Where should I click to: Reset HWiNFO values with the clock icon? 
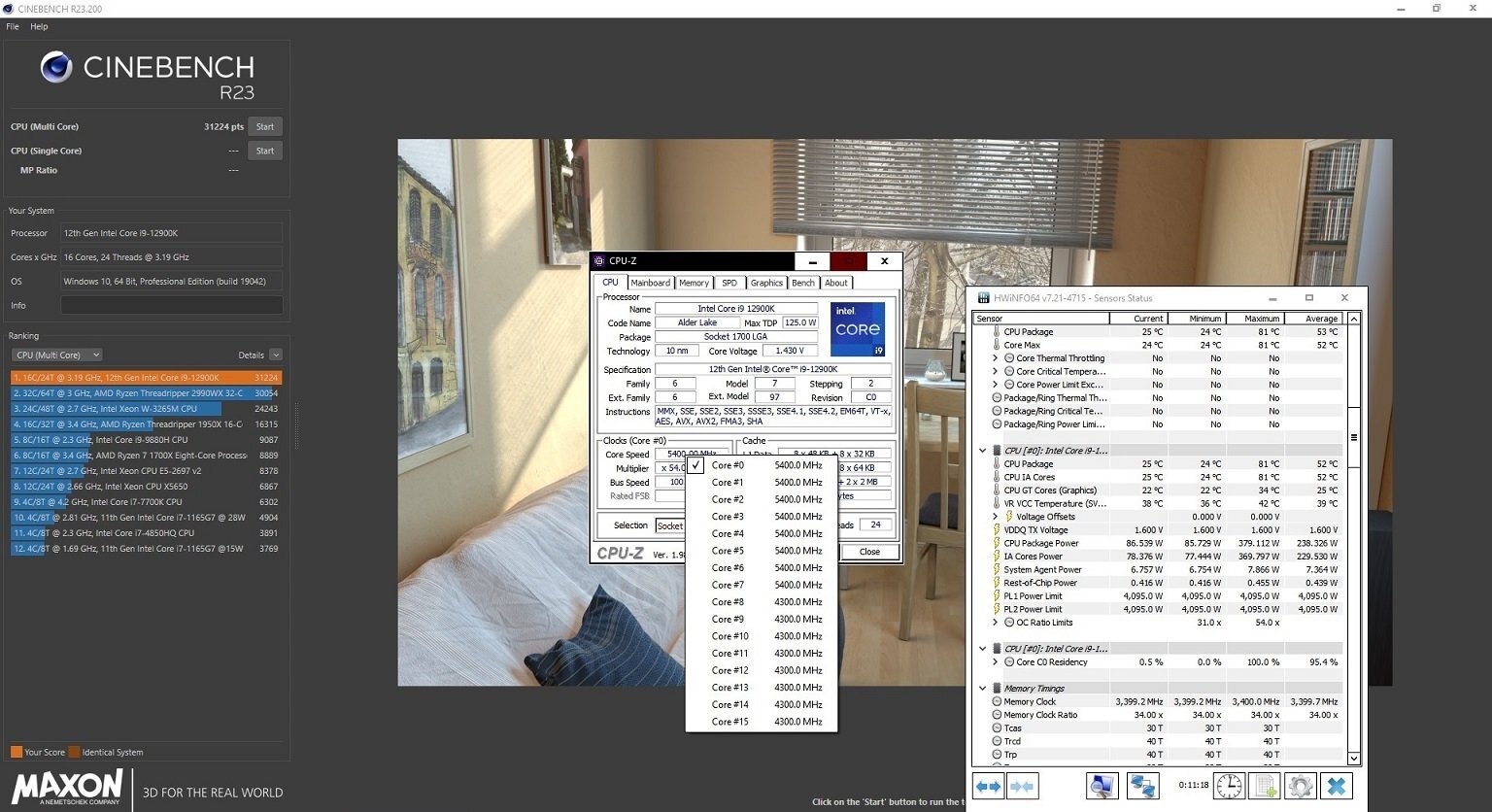1229,786
